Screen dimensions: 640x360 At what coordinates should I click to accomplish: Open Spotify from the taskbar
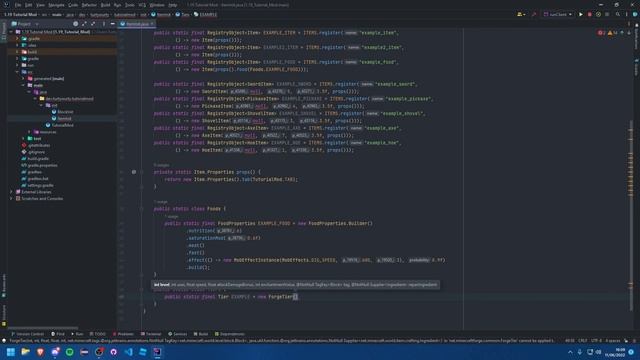(69, 352)
